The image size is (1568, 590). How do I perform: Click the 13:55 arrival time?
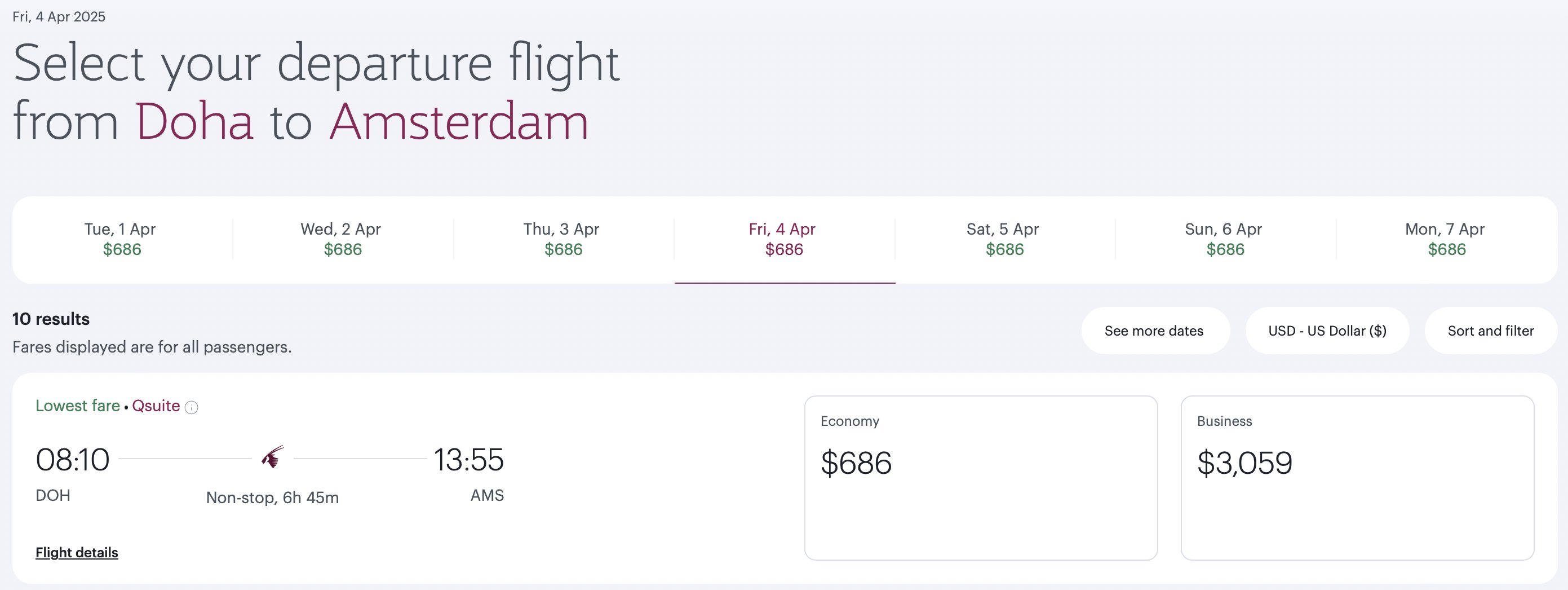click(x=469, y=460)
